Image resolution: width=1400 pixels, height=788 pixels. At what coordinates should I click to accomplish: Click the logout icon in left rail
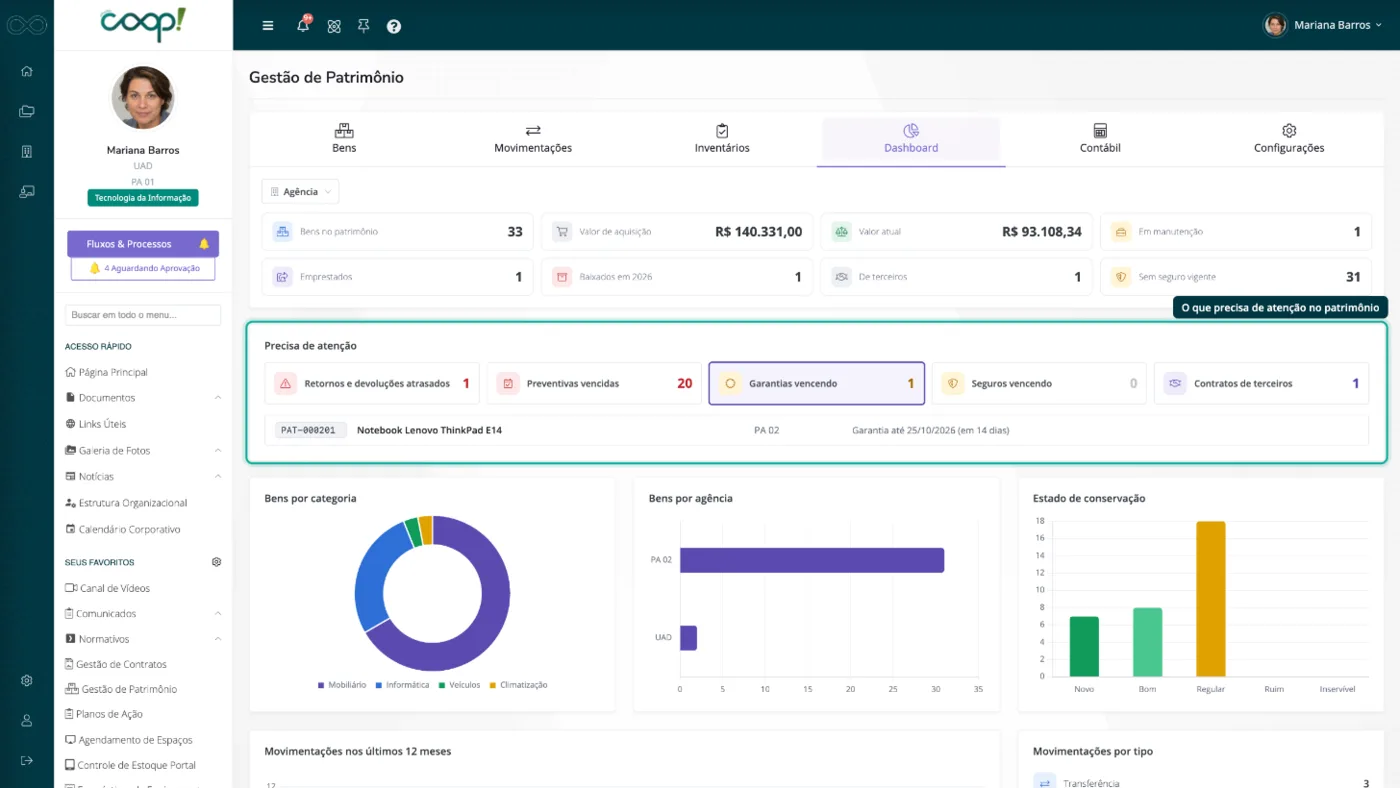(x=27, y=761)
